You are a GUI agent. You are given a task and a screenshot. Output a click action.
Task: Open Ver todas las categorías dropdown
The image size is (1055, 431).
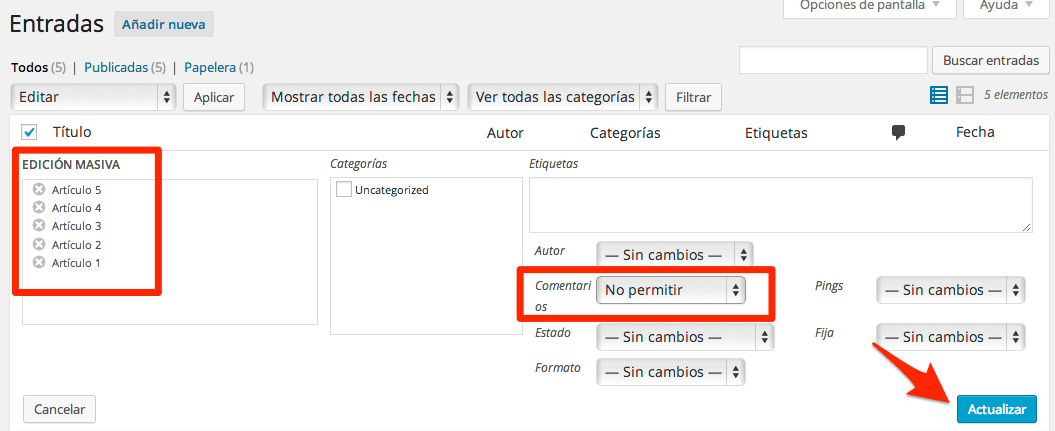[x=562, y=97]
